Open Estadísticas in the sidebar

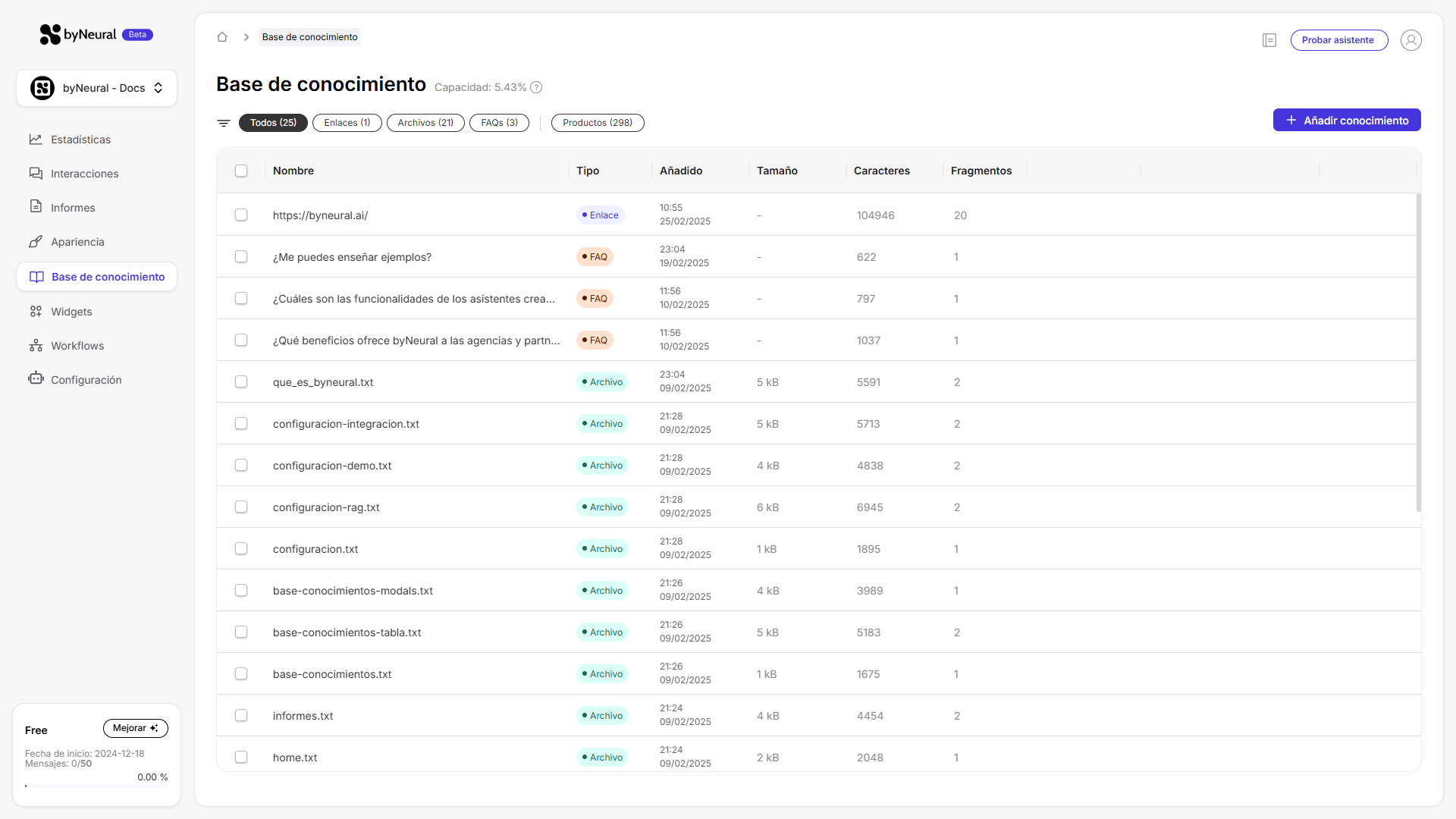80,140
